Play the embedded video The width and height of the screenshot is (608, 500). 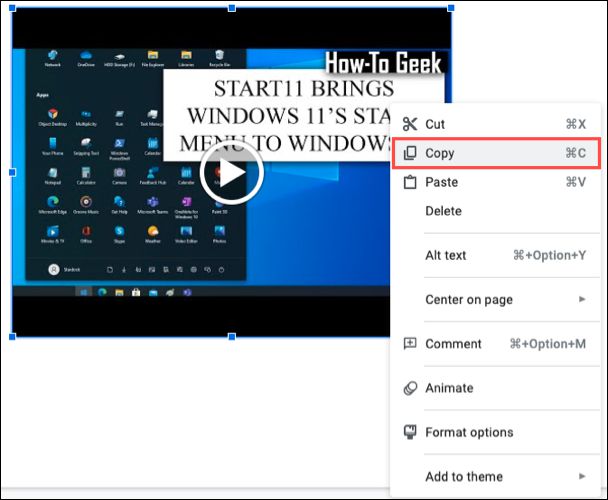tap(231, 172)
